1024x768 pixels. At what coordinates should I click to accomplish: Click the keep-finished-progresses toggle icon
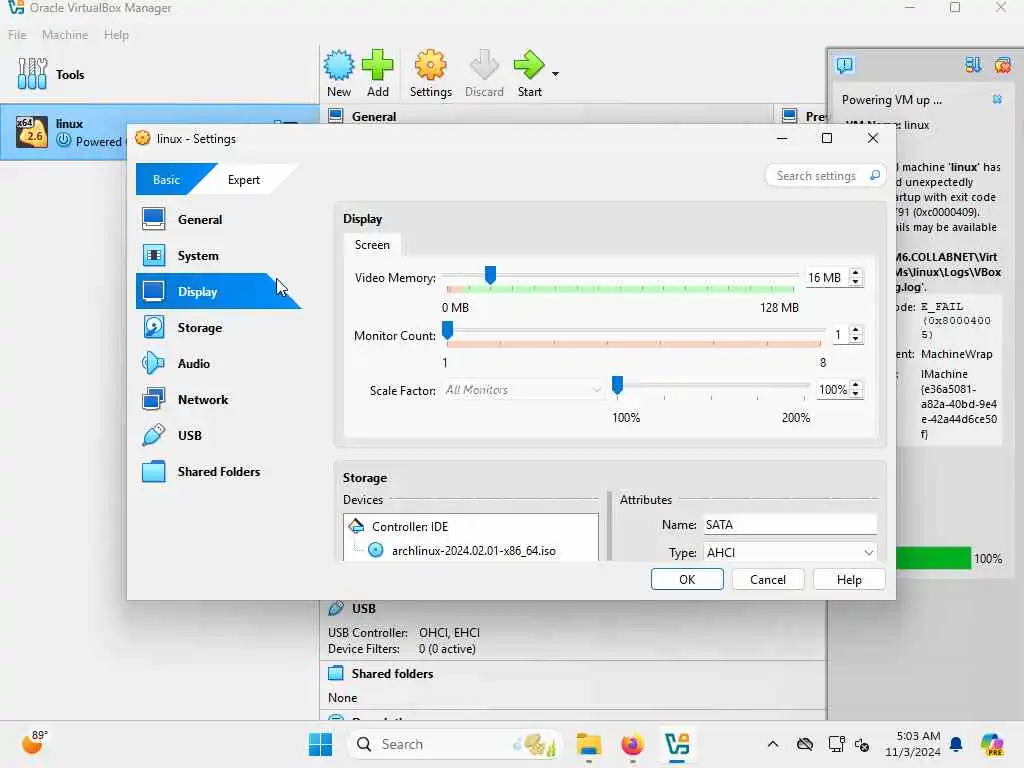973,65
